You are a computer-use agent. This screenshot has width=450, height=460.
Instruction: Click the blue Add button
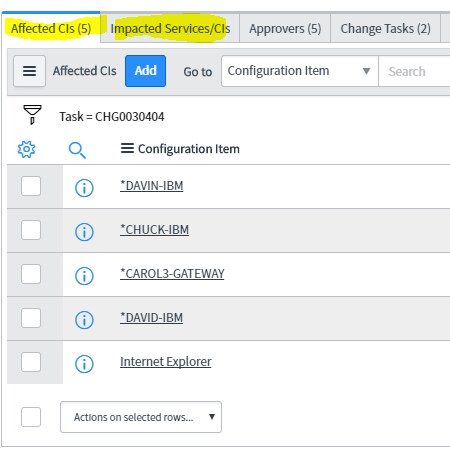tap(145, 71)
